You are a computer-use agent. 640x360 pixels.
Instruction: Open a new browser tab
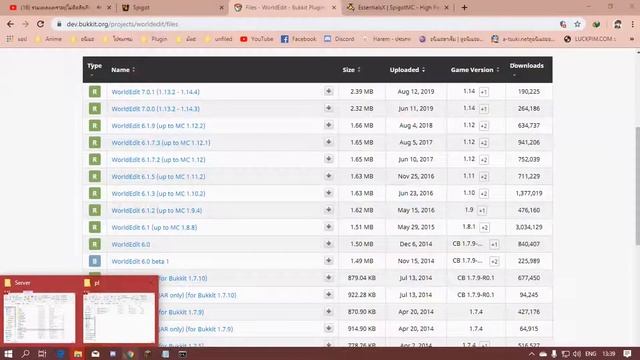[x=464, y=7]
